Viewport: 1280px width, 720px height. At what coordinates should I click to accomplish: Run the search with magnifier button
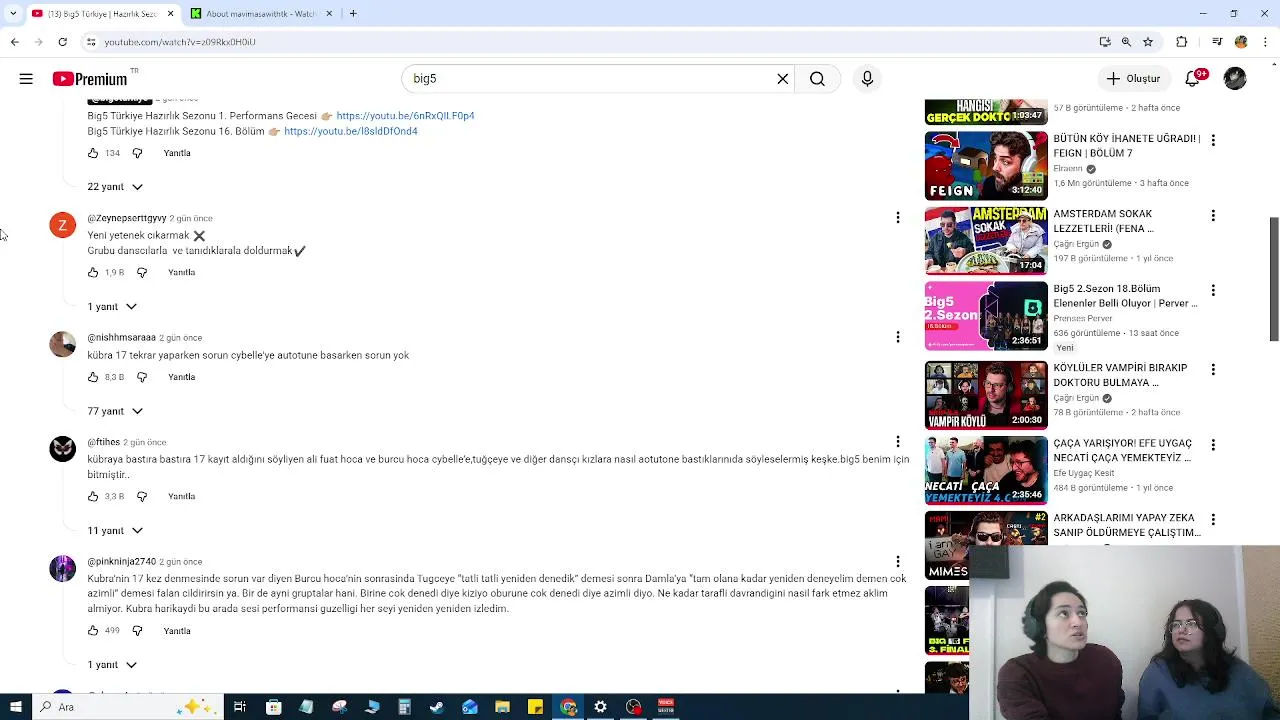pos(817,79)
